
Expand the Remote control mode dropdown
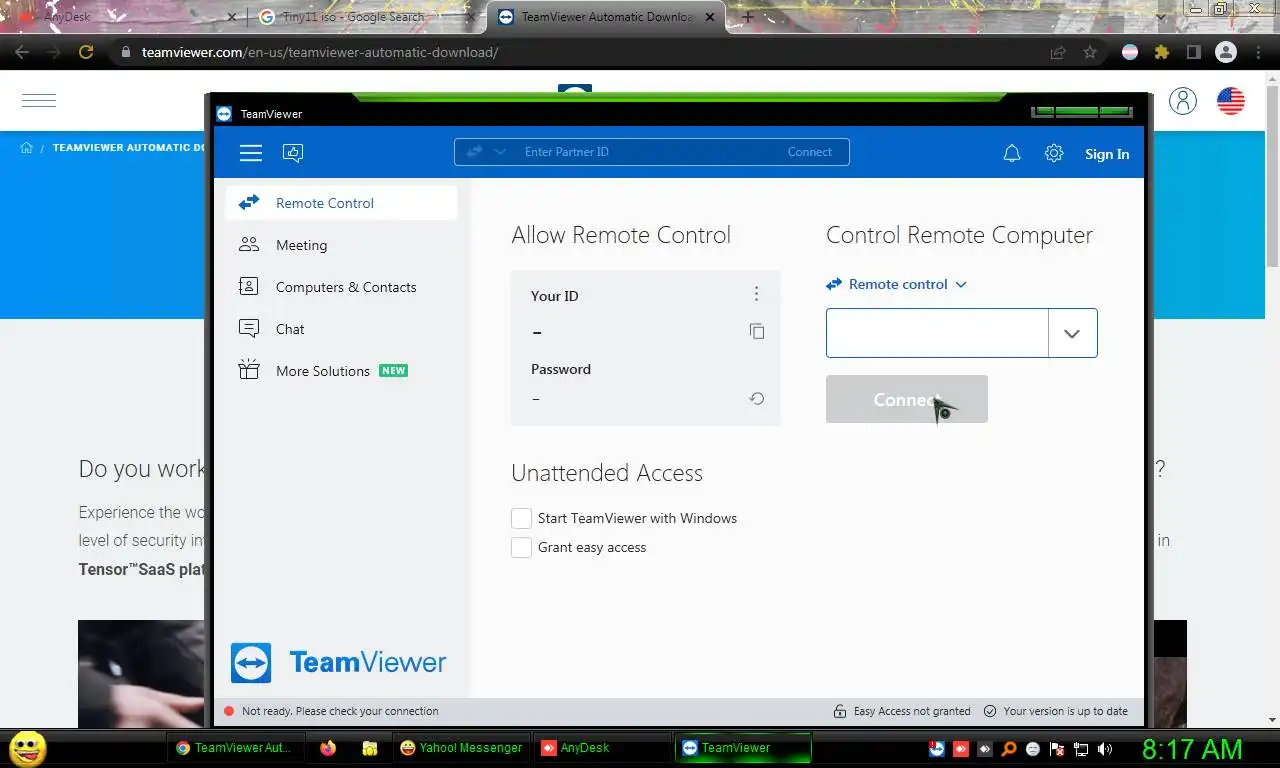point(897,284)
